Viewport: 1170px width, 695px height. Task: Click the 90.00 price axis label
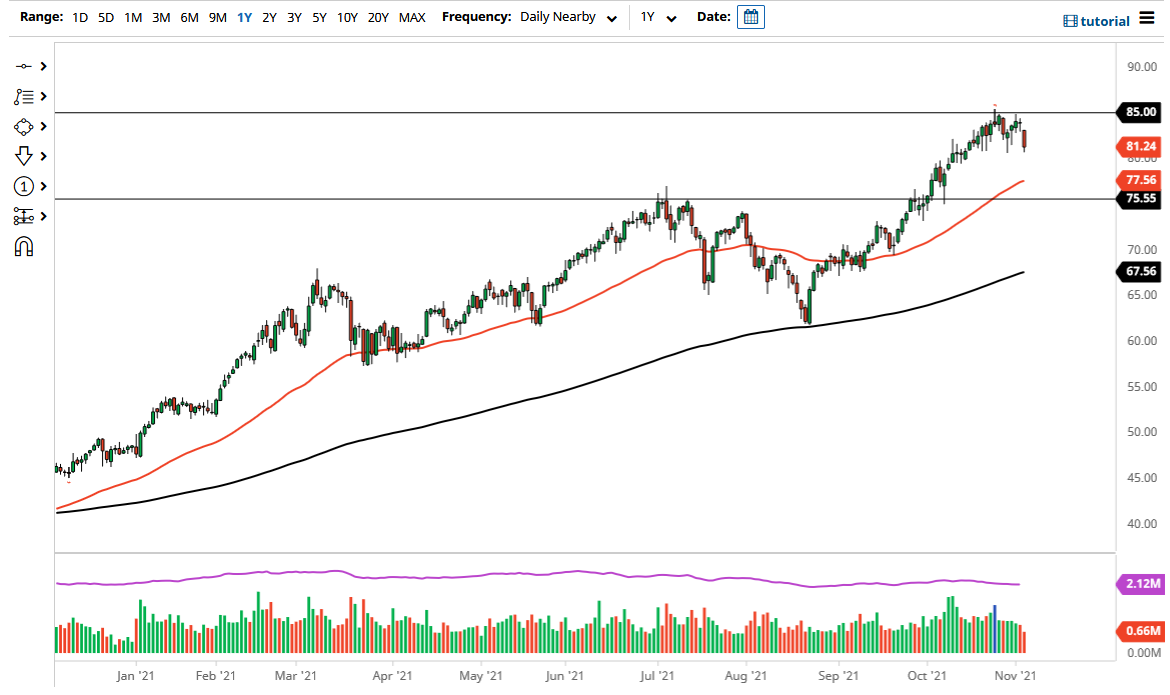tap(1142, 66)
